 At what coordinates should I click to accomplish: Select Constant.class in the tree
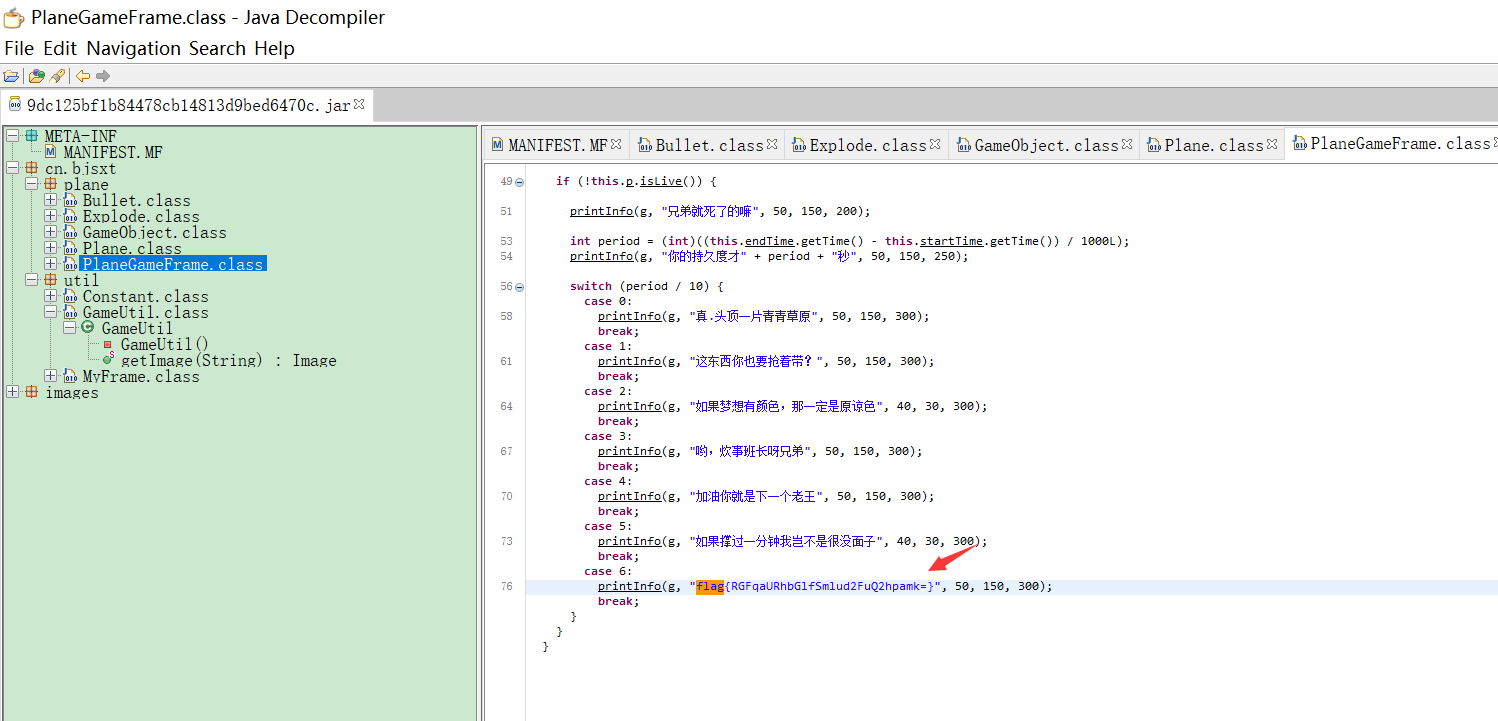point(146,296)
